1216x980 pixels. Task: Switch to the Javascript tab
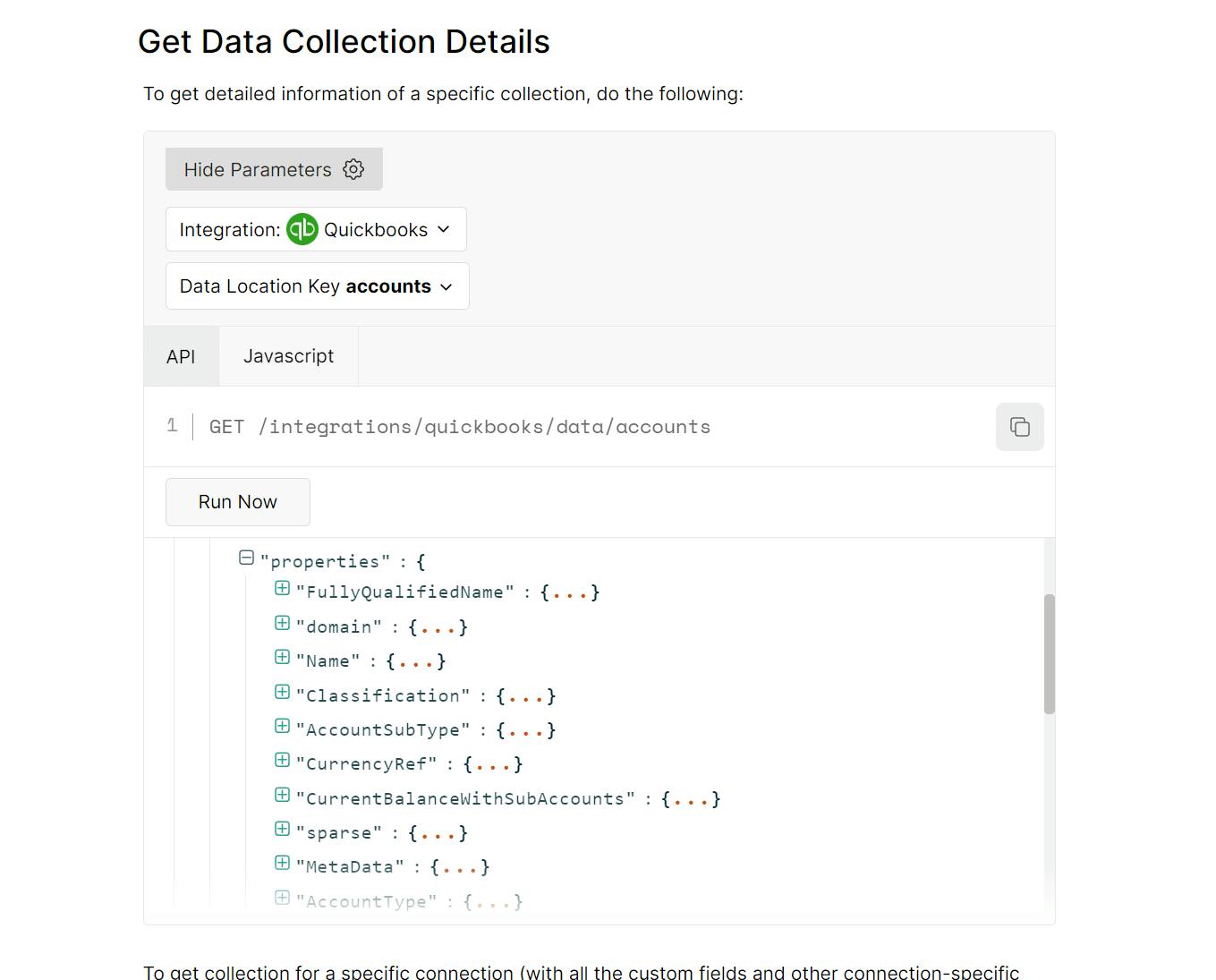[288, 356]
